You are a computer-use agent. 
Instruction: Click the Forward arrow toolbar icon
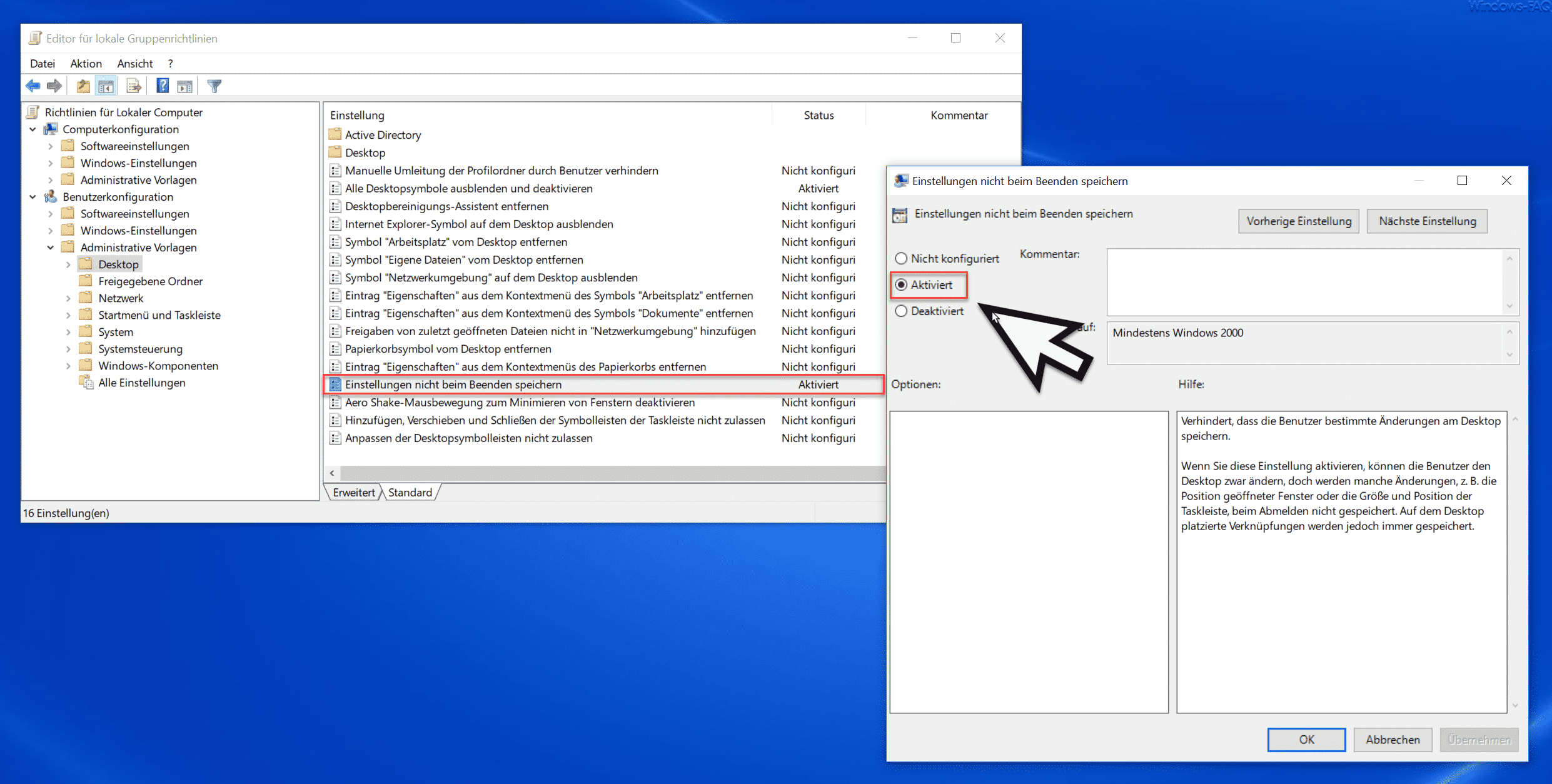[x=54, y=86]
